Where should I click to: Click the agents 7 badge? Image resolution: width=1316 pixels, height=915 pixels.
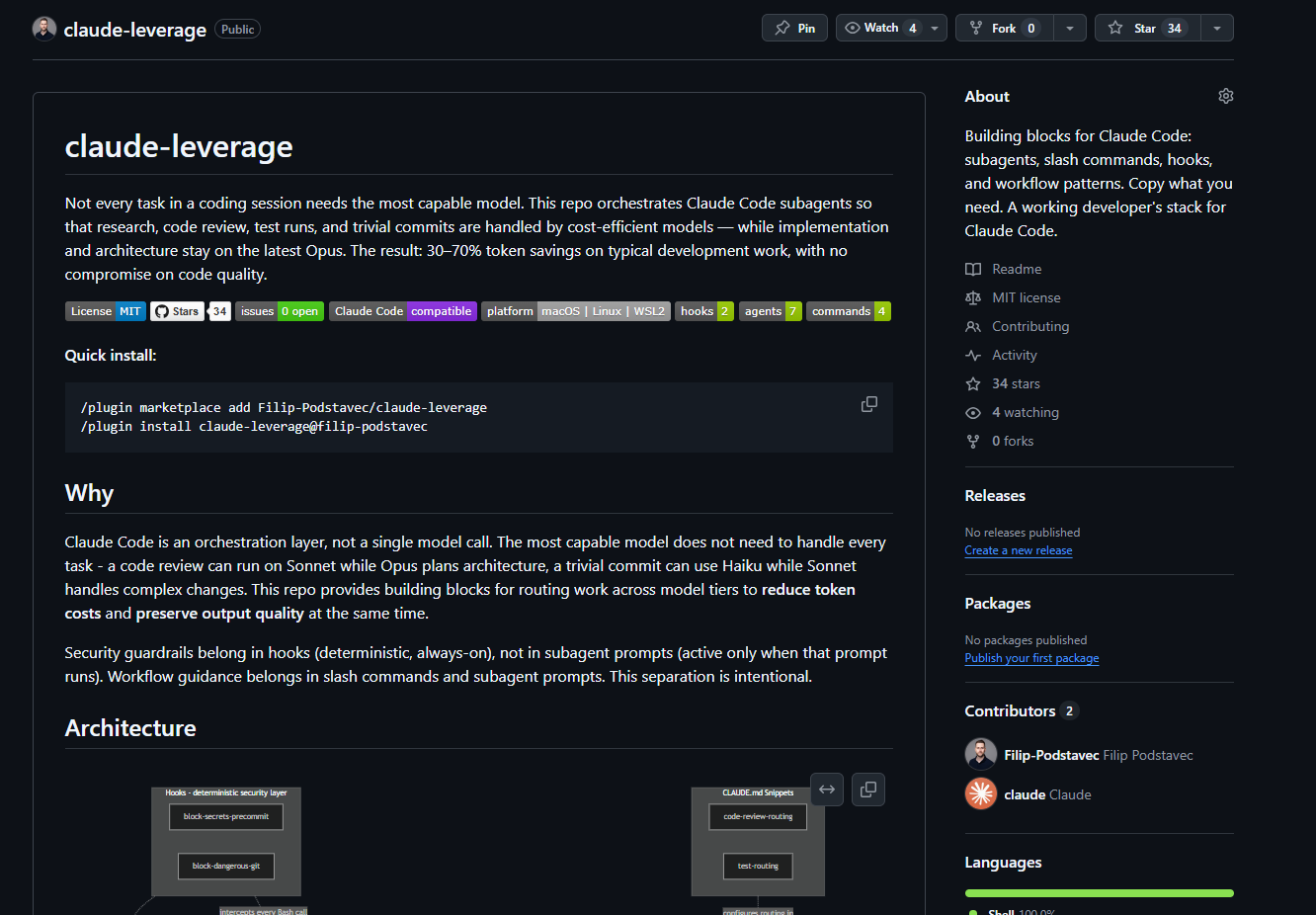[x=771, y=311]
